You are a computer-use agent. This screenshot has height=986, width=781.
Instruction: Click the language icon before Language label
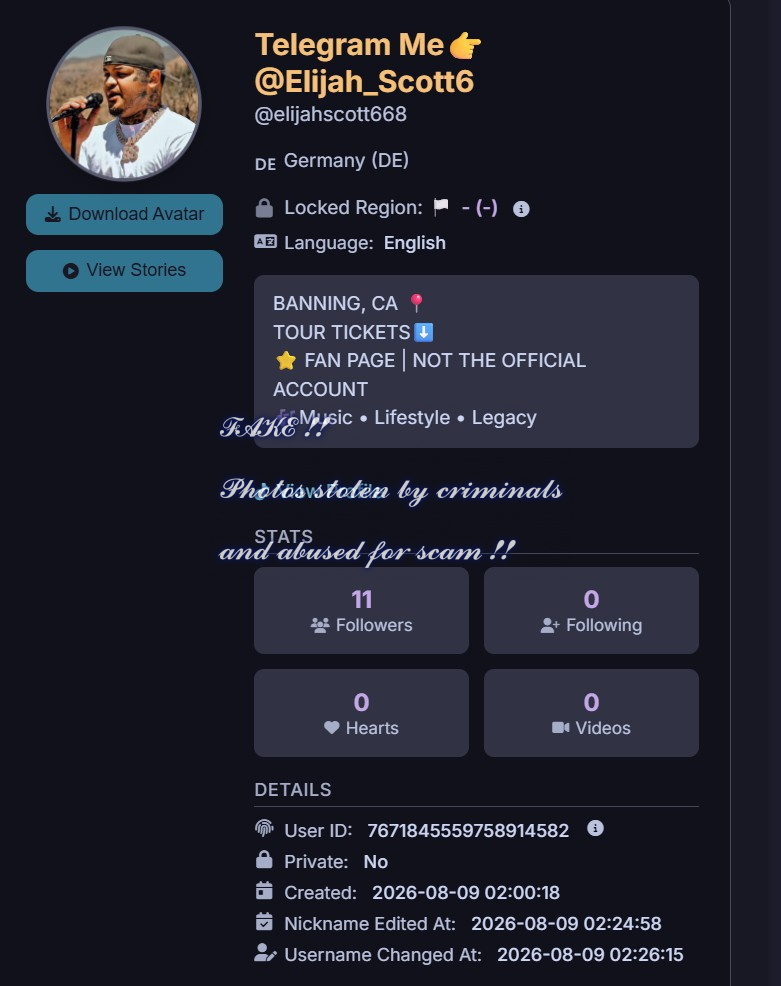click(265, 241)
